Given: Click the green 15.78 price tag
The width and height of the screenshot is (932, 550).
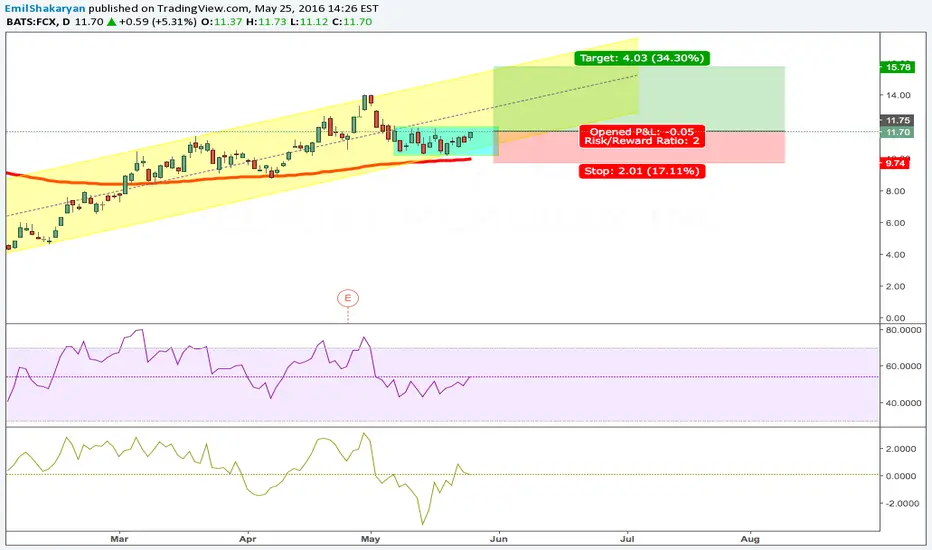Looking at the screenshot, I should click(897, 67).
